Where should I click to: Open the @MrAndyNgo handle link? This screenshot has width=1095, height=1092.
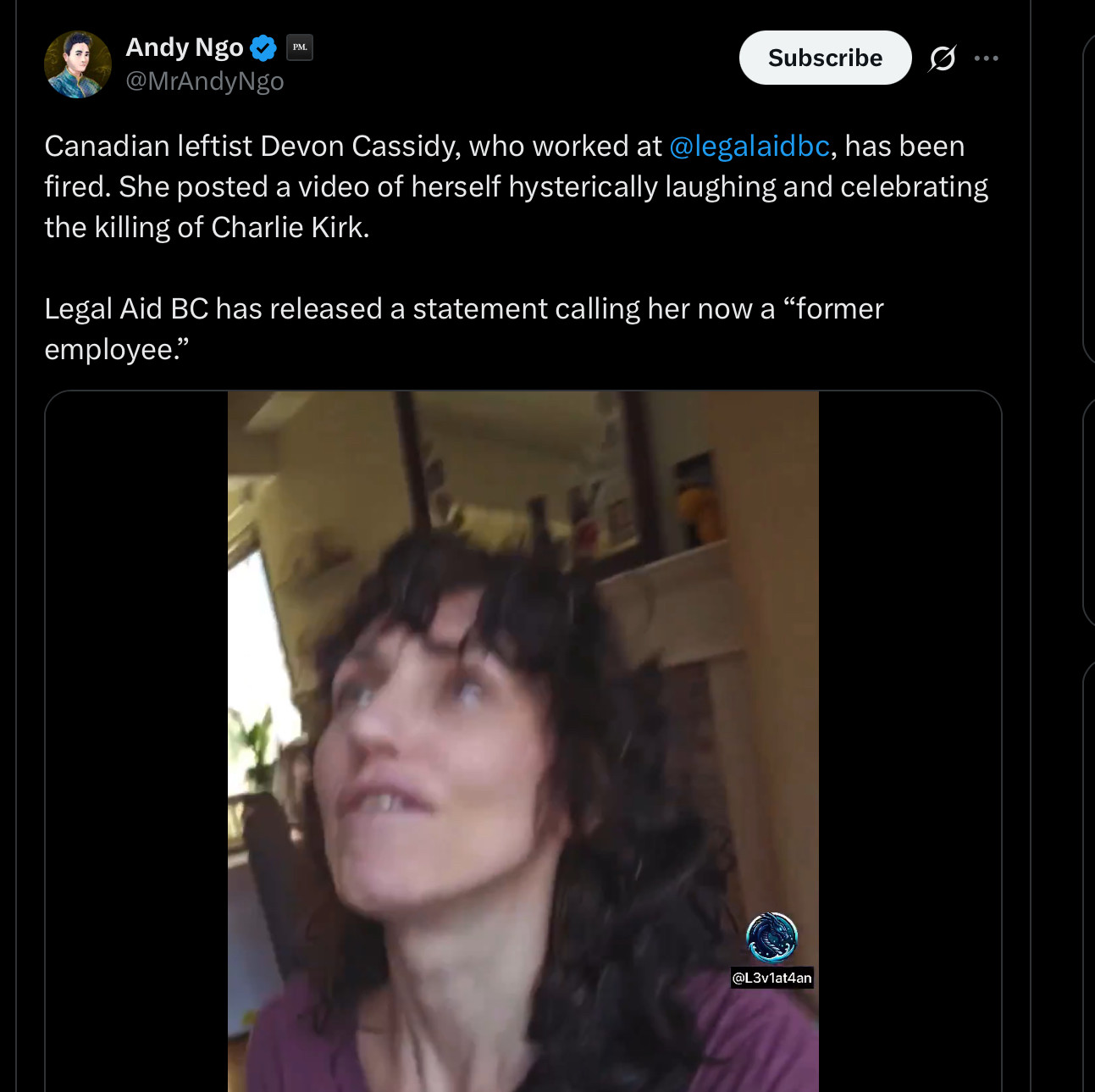pos(205,81)
